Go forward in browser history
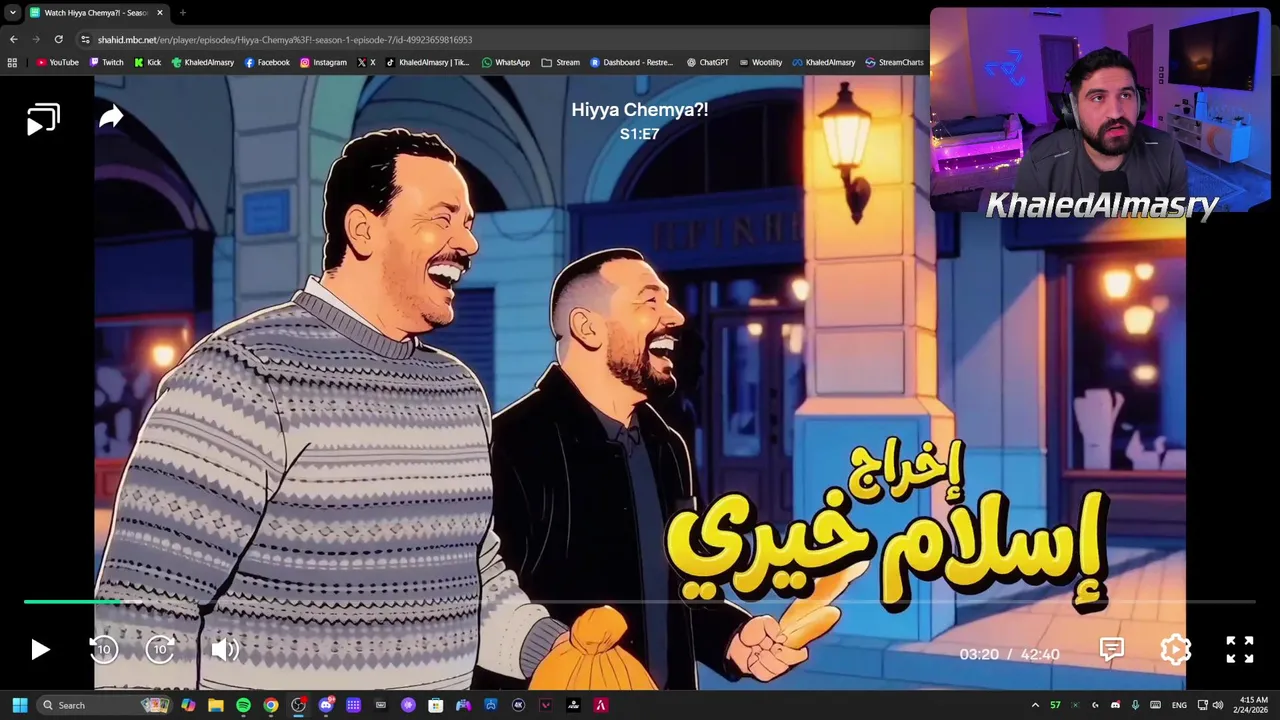The image size is (1280, 720). click(36, 39)
